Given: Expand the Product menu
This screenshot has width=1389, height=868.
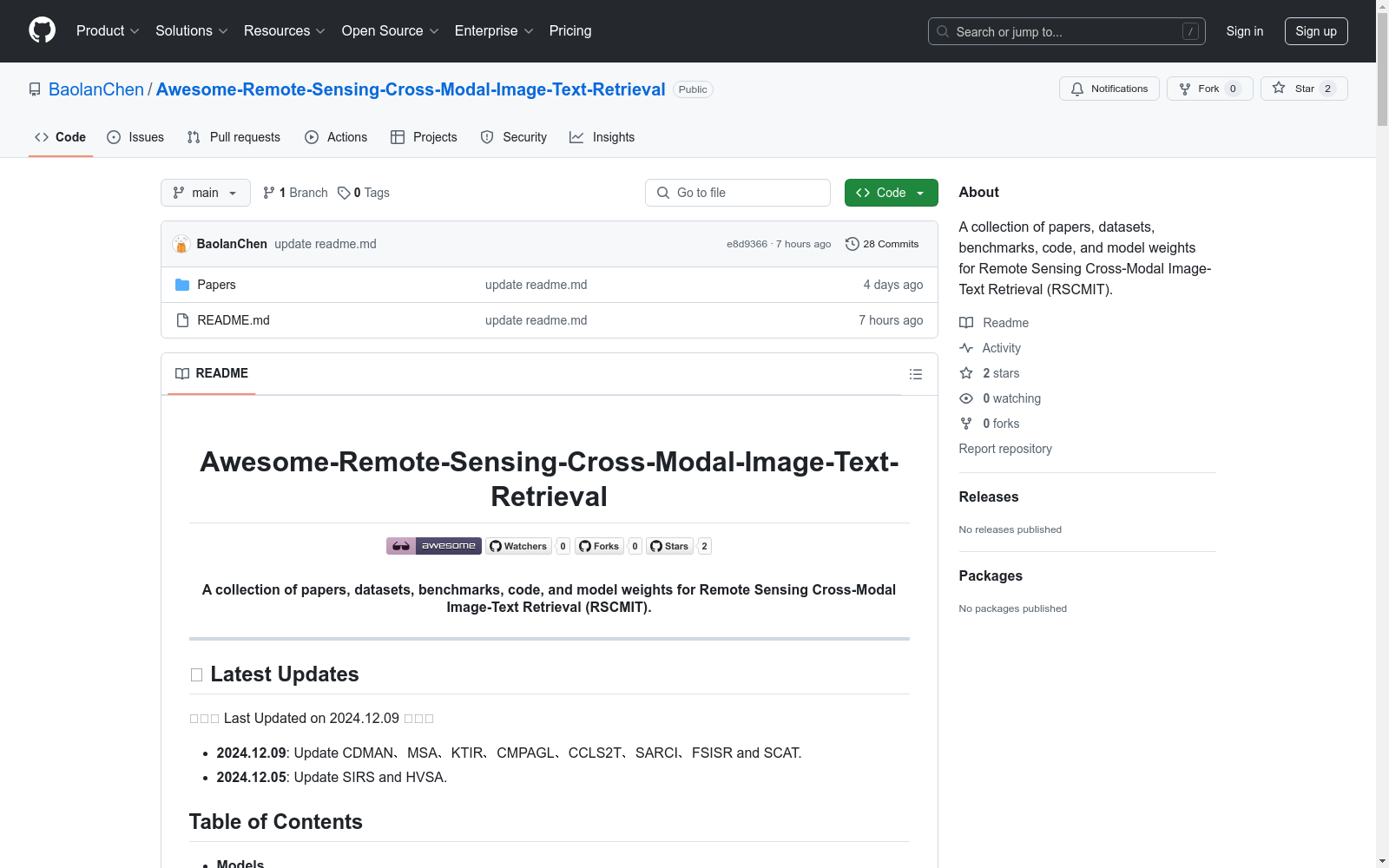Looking at the screenshot, I should 108,31.
